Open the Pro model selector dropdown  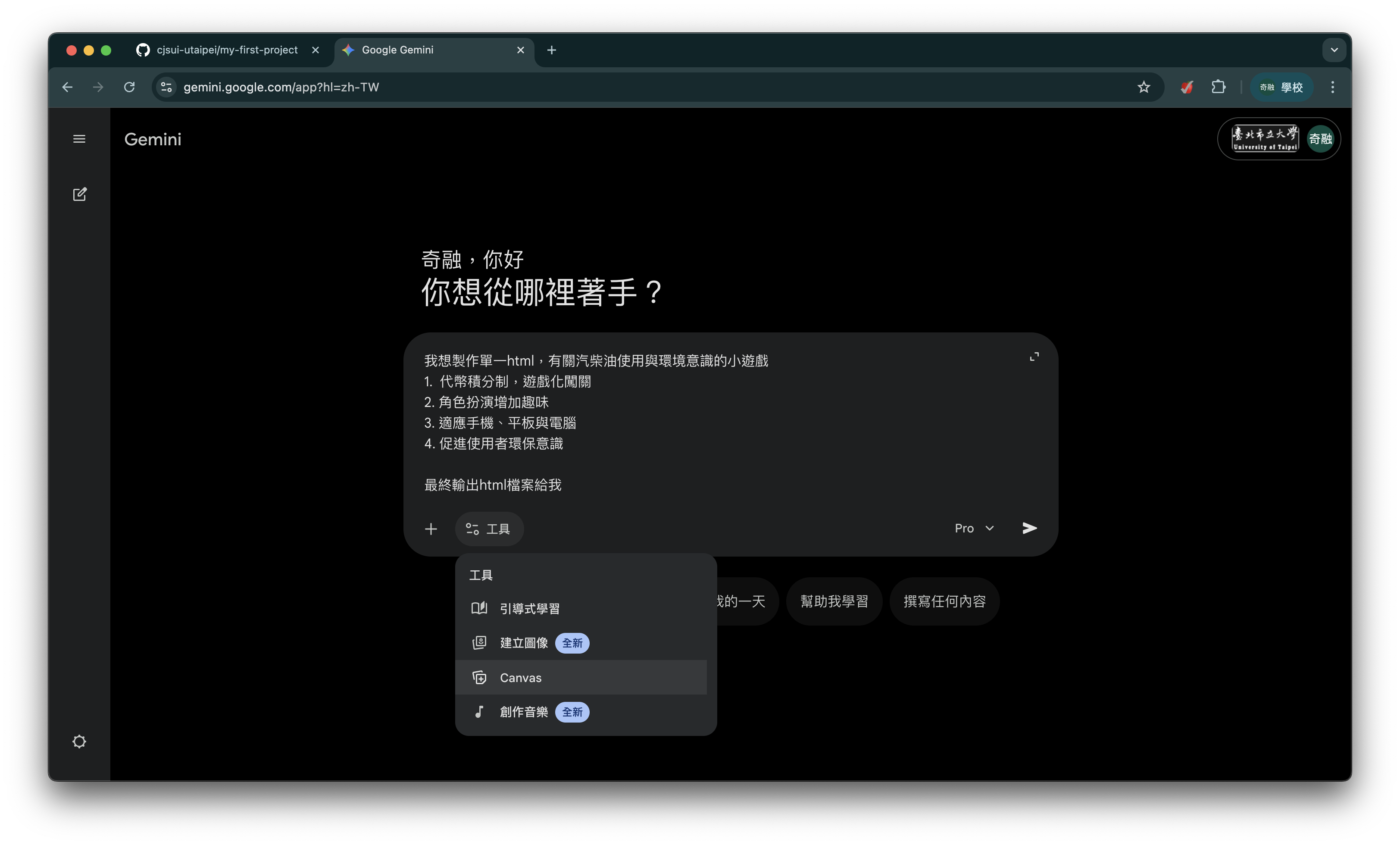pyautogui.click(x=974, y=529)
